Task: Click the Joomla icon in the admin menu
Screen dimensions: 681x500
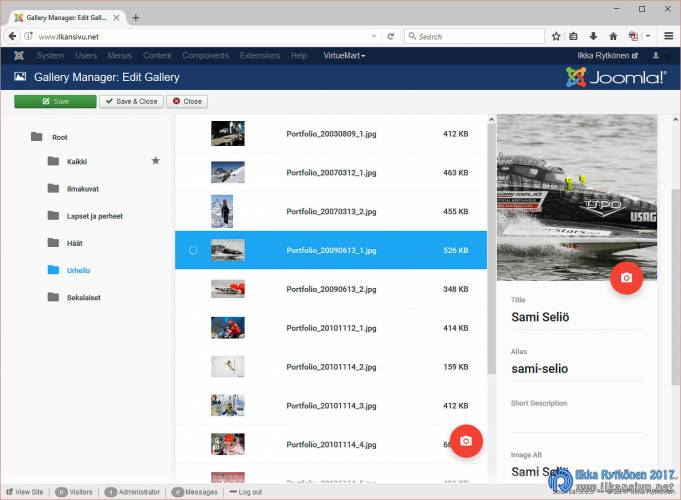Action: (x=19, y=56)
